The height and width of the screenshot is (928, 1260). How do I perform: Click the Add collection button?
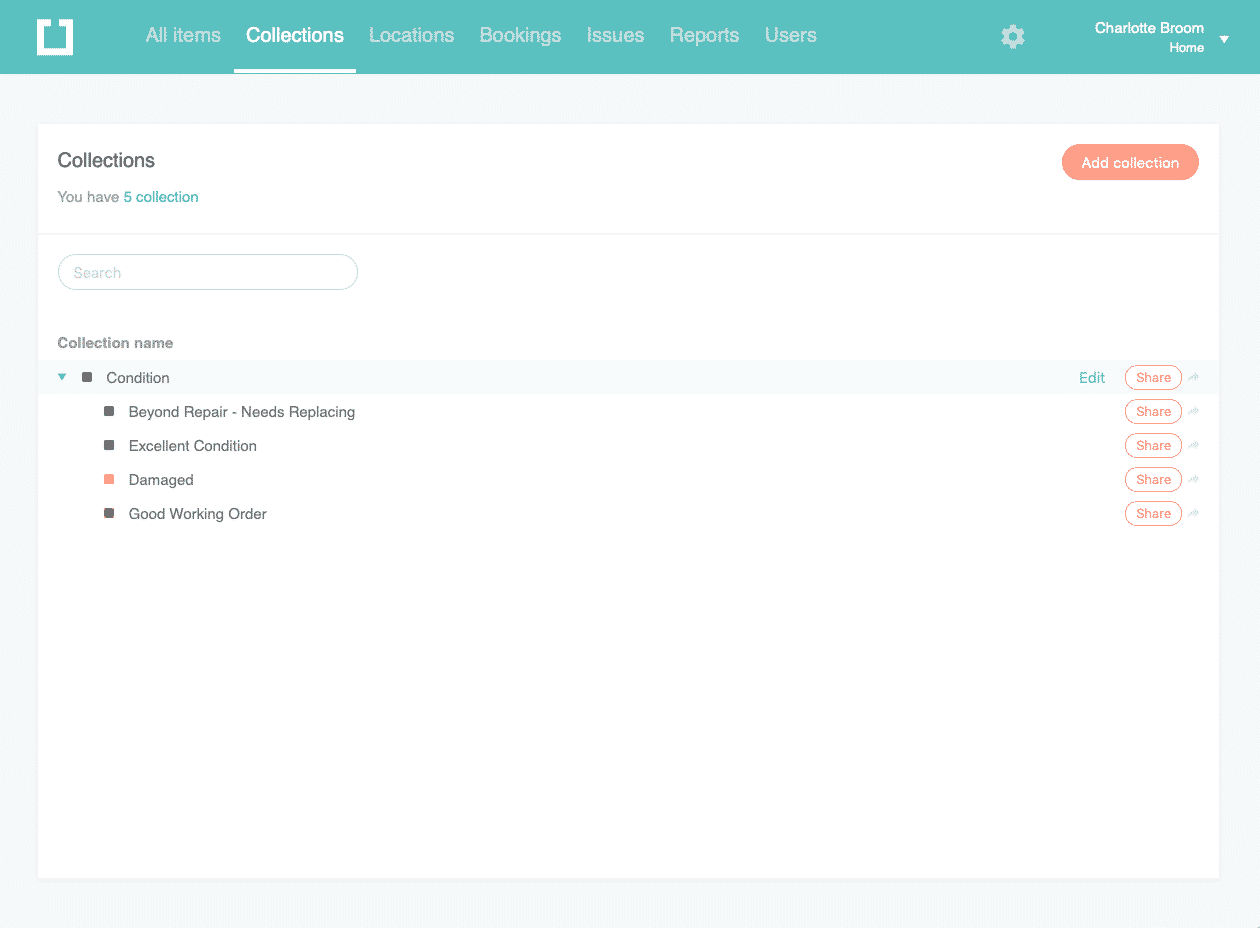1130,162
